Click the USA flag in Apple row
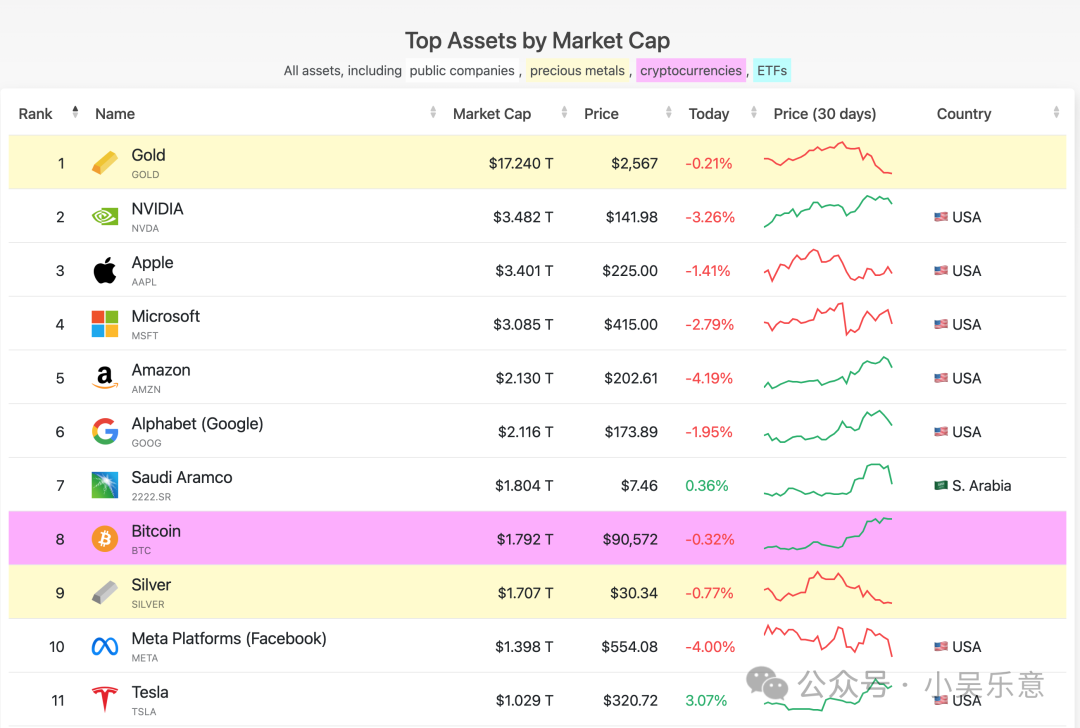 (941, 271)
